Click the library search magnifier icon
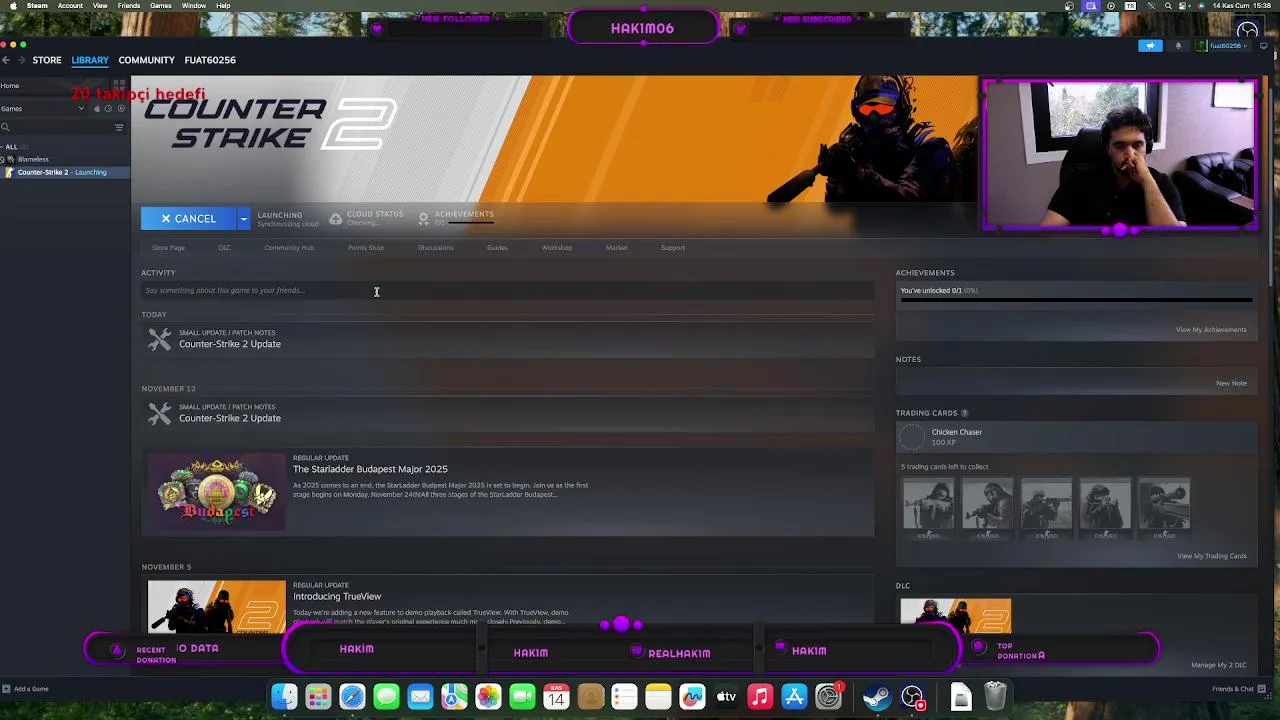Viewport: 1280px width, 720px height. click(5, 127)
